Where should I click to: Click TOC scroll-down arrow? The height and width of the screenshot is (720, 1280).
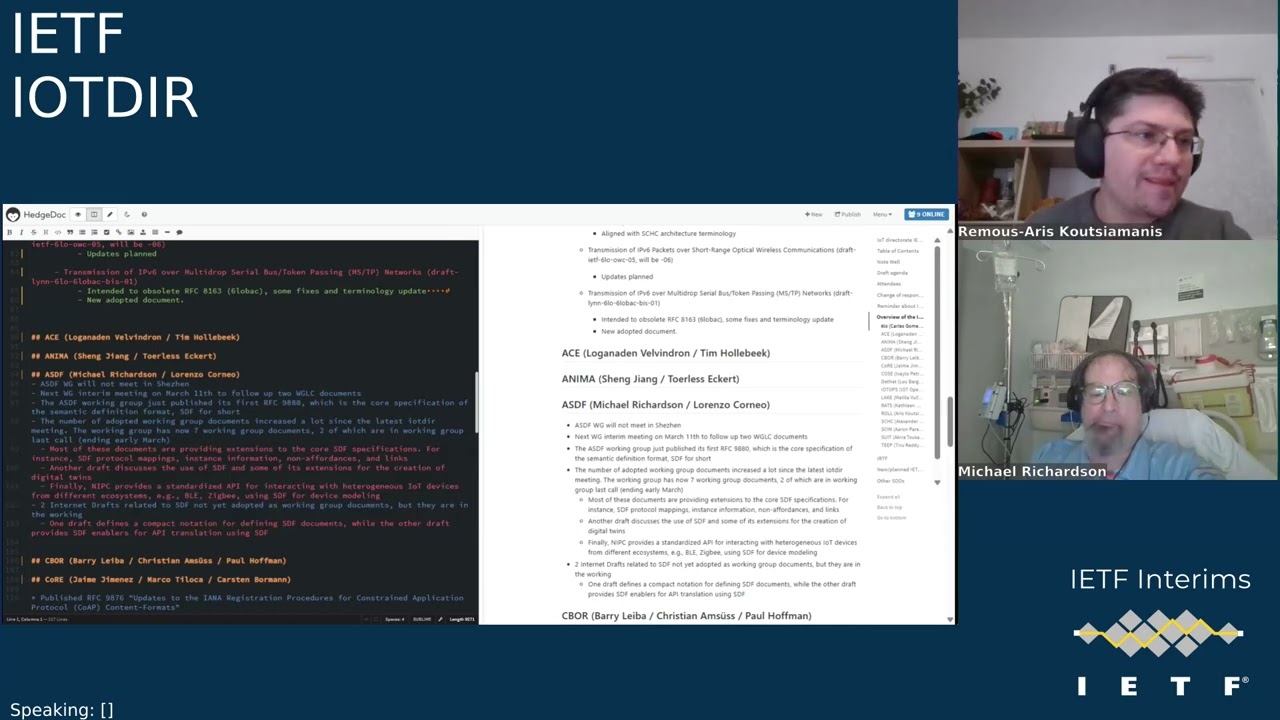tap(937, 482)
